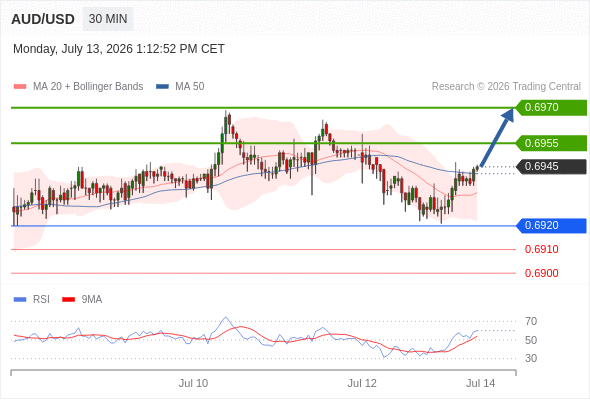
Task: Click the MA 20 Bollinger Bands legend swatch
Action: tap(20, 87)
